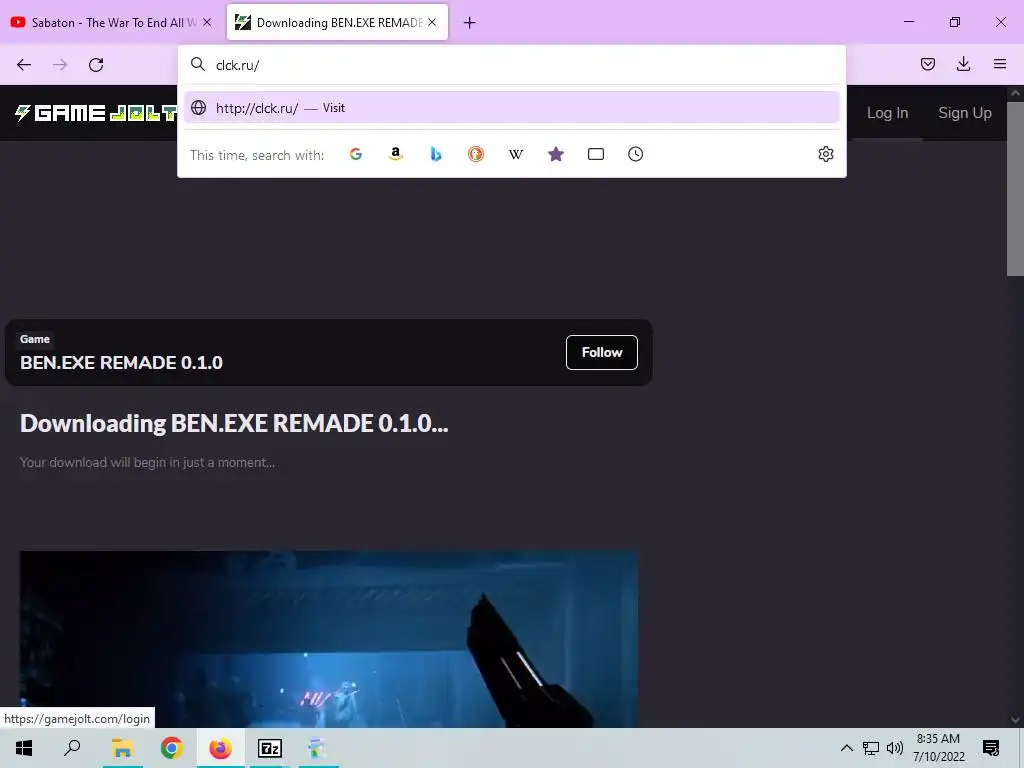Open the volume control tray icon
The width and height of the screenshot is (1024, 768).
point(895,748)
